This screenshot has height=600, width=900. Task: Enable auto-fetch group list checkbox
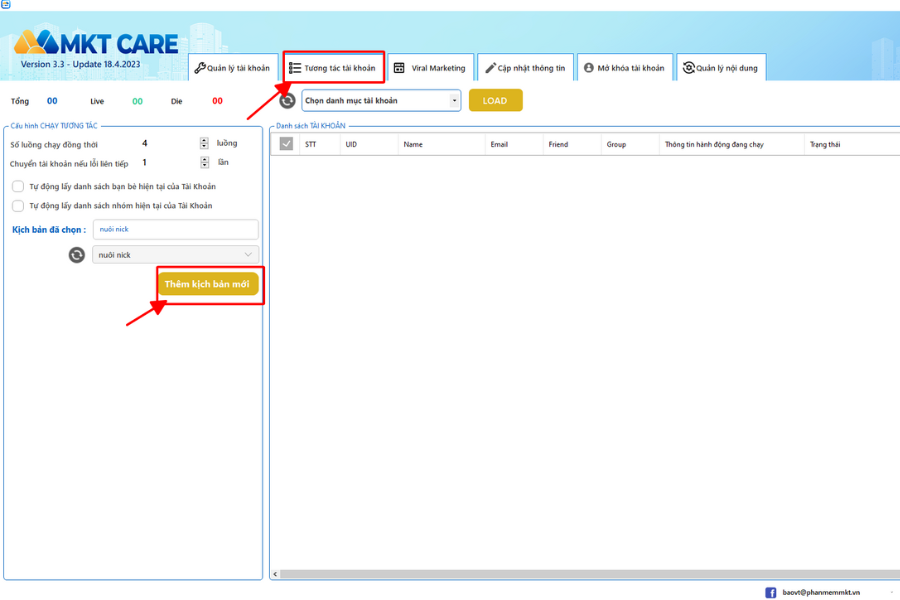tap(18, 206)
